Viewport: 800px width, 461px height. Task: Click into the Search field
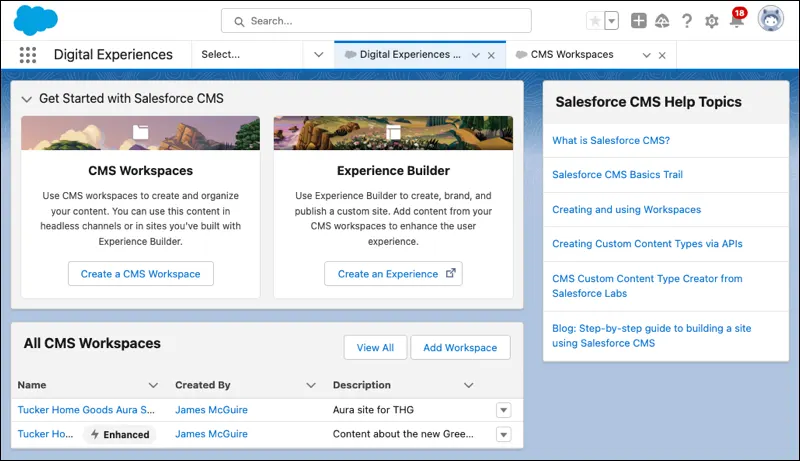coord(376,21)
